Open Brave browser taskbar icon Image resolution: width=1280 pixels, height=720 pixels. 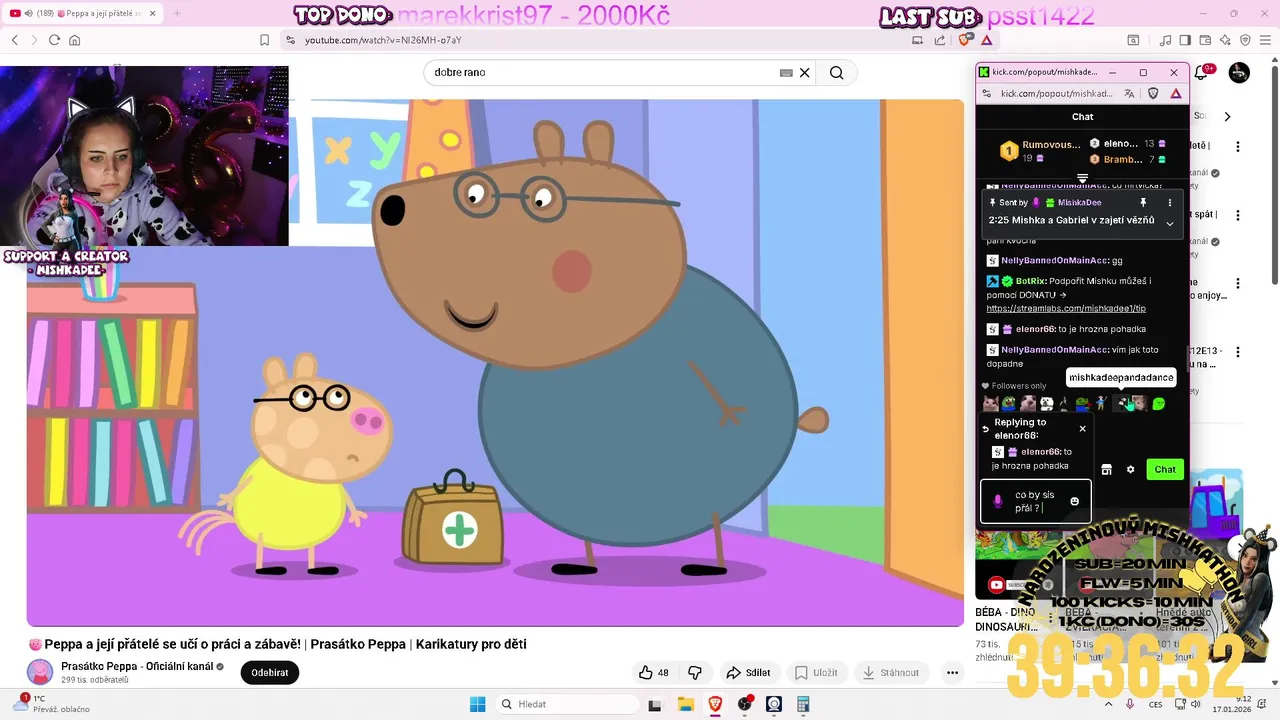[x=715, y=704]
